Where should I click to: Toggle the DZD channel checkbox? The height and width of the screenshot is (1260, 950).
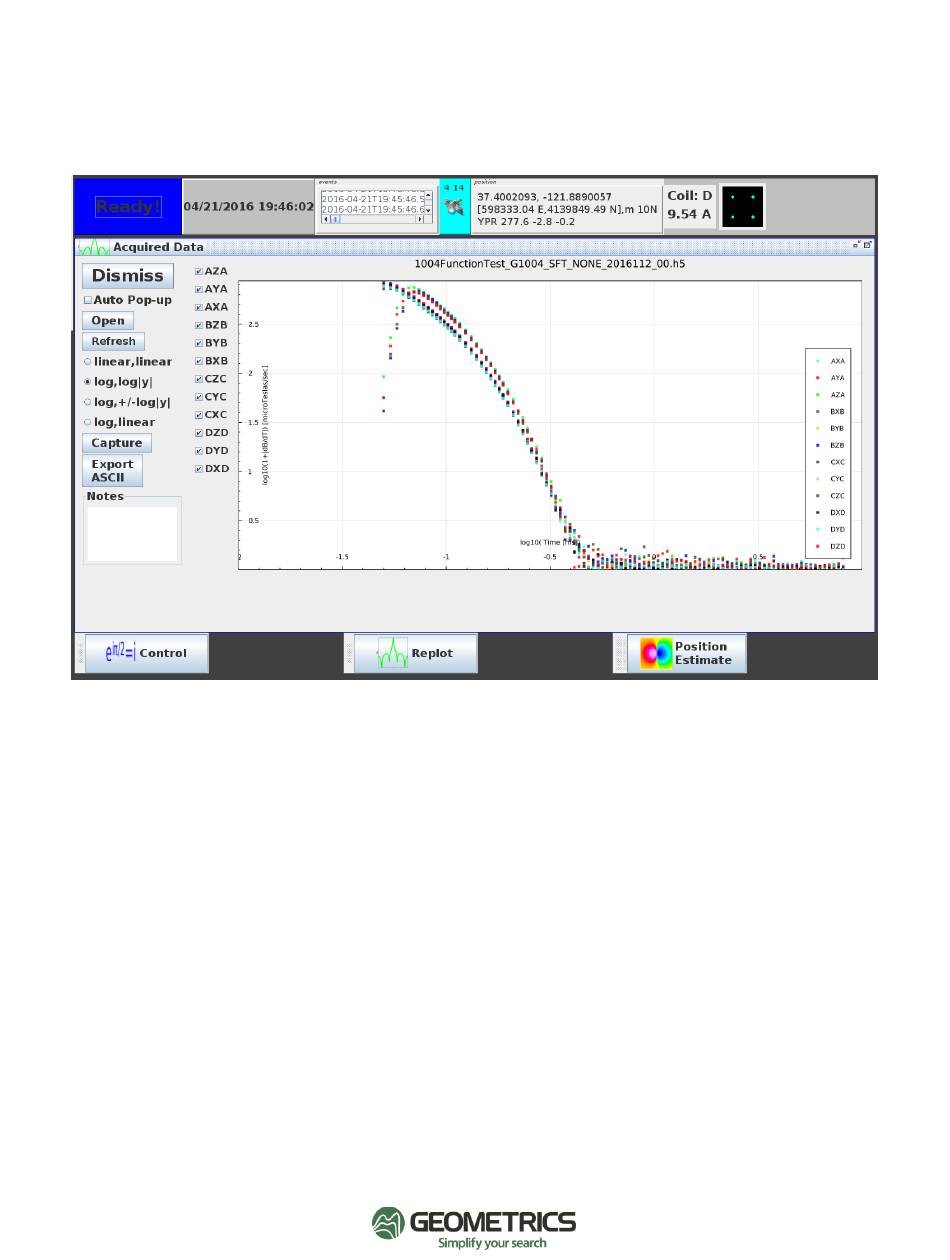199,433
